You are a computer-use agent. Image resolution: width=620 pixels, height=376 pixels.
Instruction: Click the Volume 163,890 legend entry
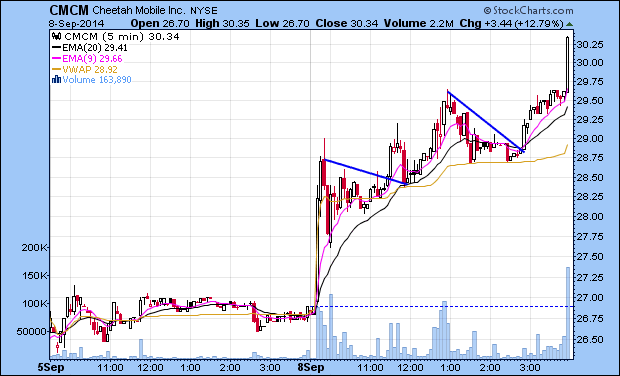(97, 80)
